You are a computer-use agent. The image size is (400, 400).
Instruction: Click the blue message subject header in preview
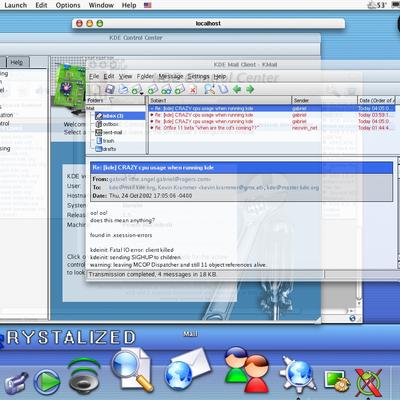point(242,168)
